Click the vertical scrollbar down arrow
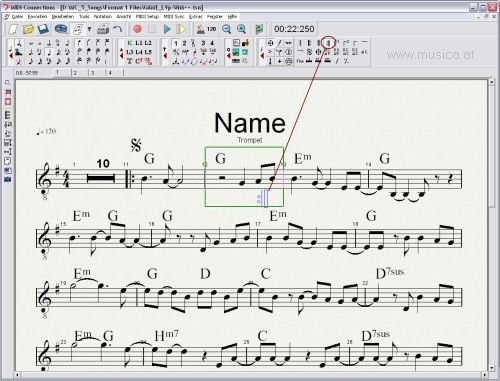The height and width of the screenshot is (381, 500). pyautogui.click(x=492, y=368)
